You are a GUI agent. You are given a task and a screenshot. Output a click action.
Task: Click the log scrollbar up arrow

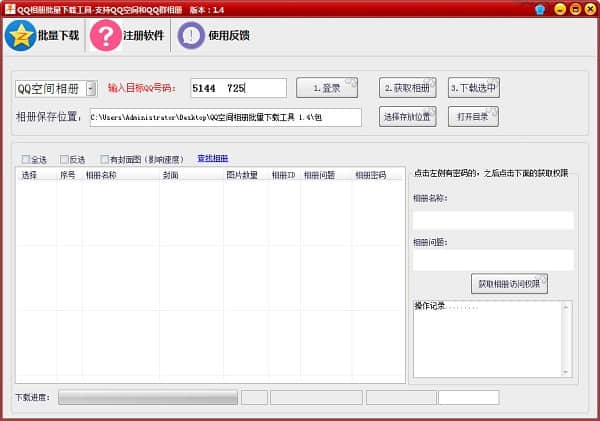(x=566, y=307)
